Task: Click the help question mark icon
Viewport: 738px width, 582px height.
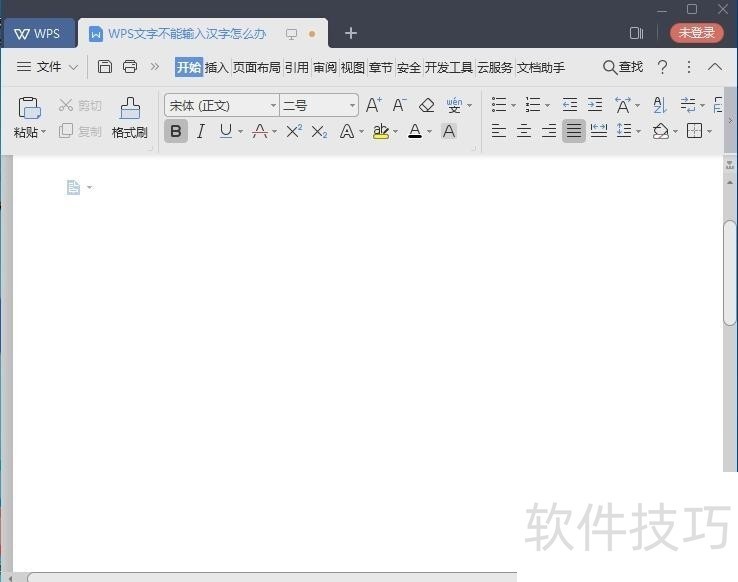Action: 662,67
